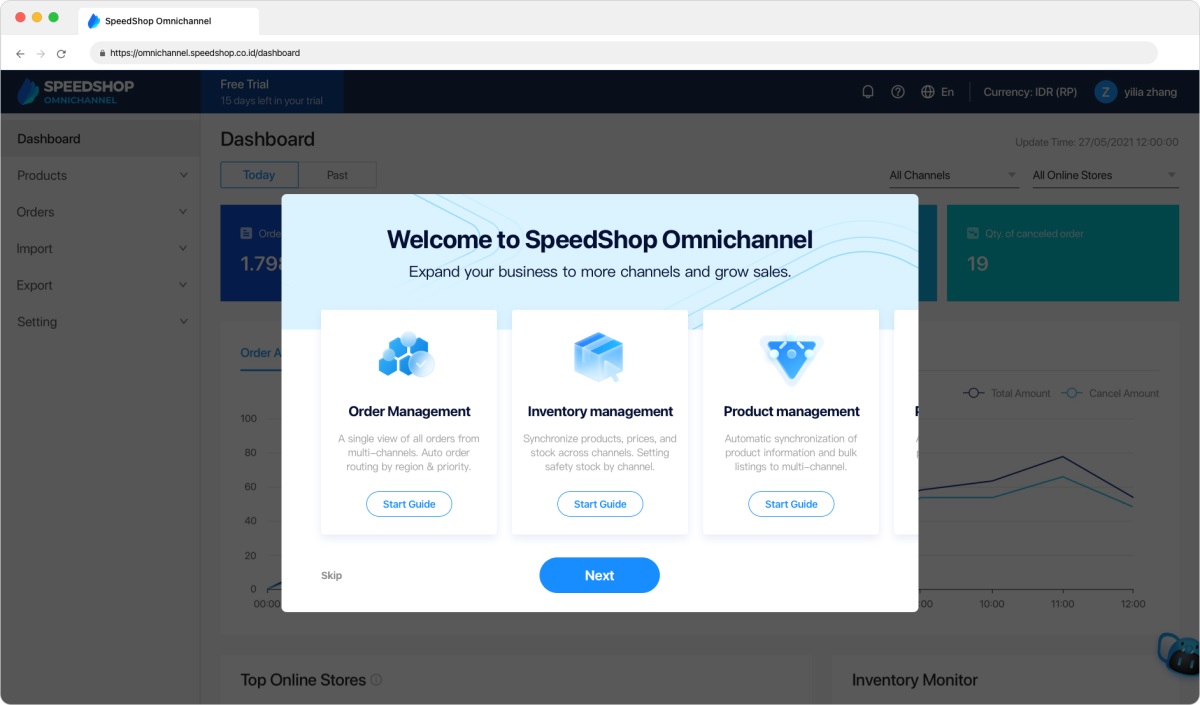Toggle the Cancel Amount legend marker

[x=1073, y=393]
